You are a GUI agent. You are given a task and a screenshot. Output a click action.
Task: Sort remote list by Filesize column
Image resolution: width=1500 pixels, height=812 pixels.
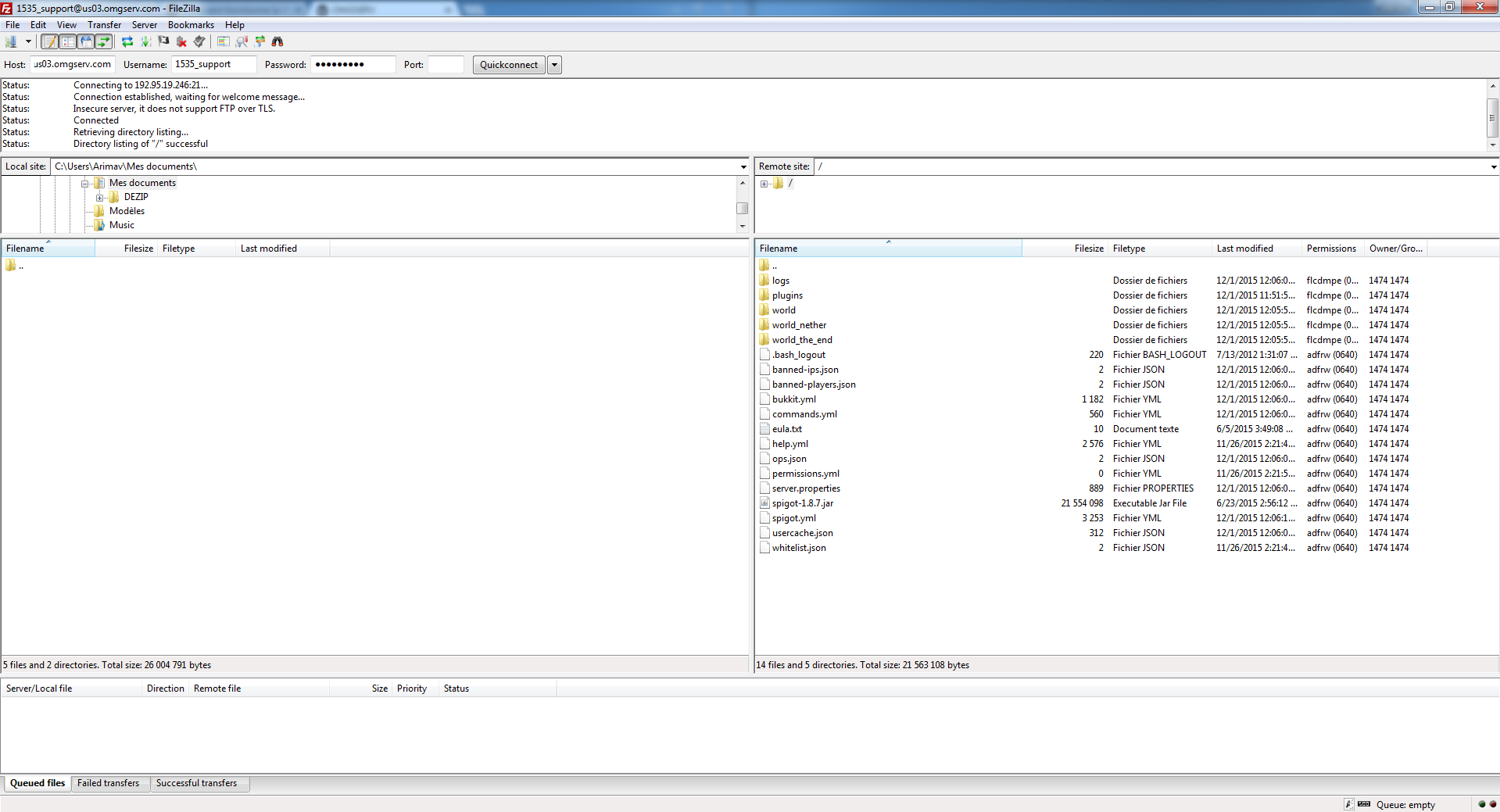coord(1065,249)
